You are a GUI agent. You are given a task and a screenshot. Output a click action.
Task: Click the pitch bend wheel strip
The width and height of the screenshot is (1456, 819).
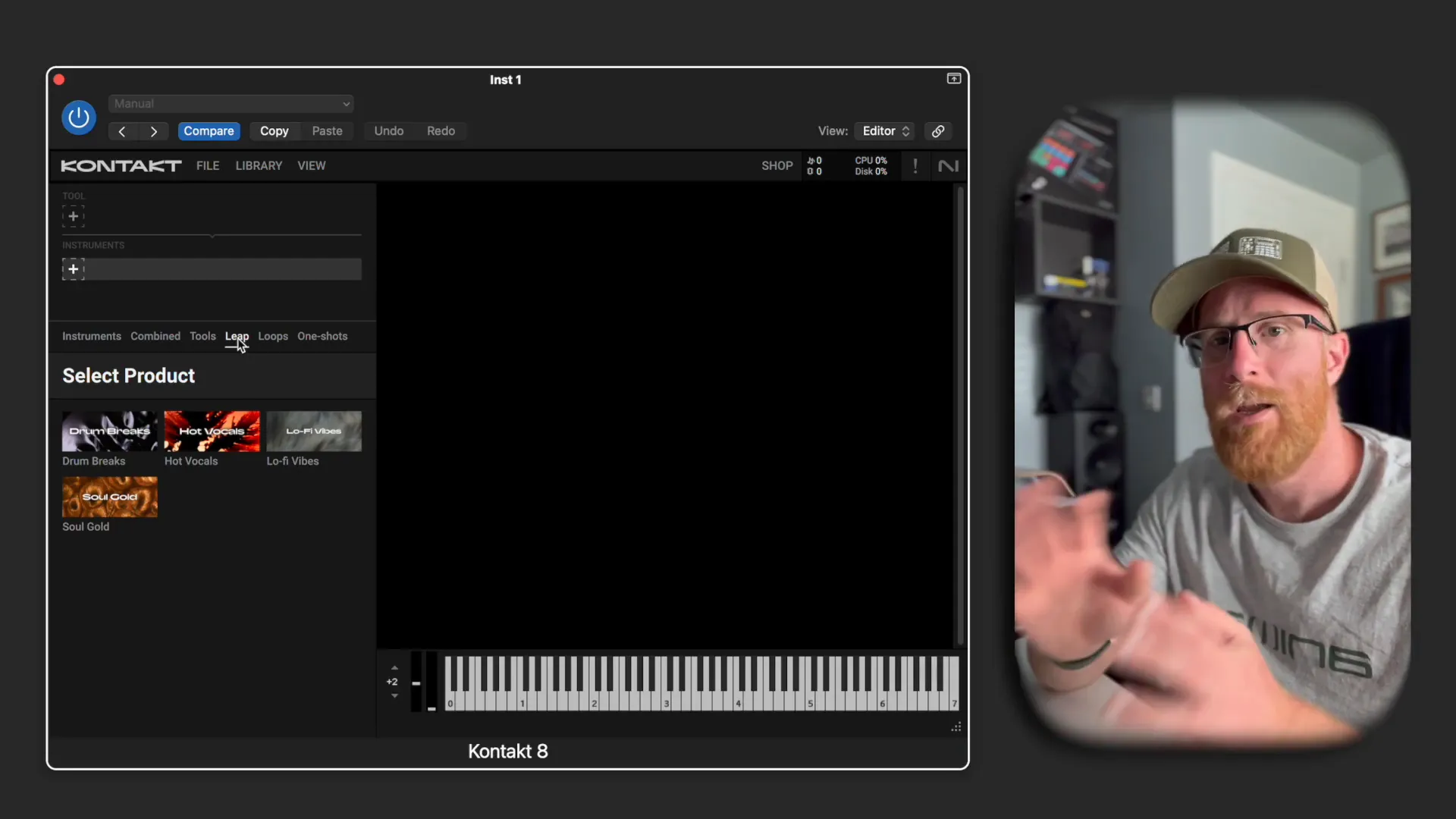416,682
